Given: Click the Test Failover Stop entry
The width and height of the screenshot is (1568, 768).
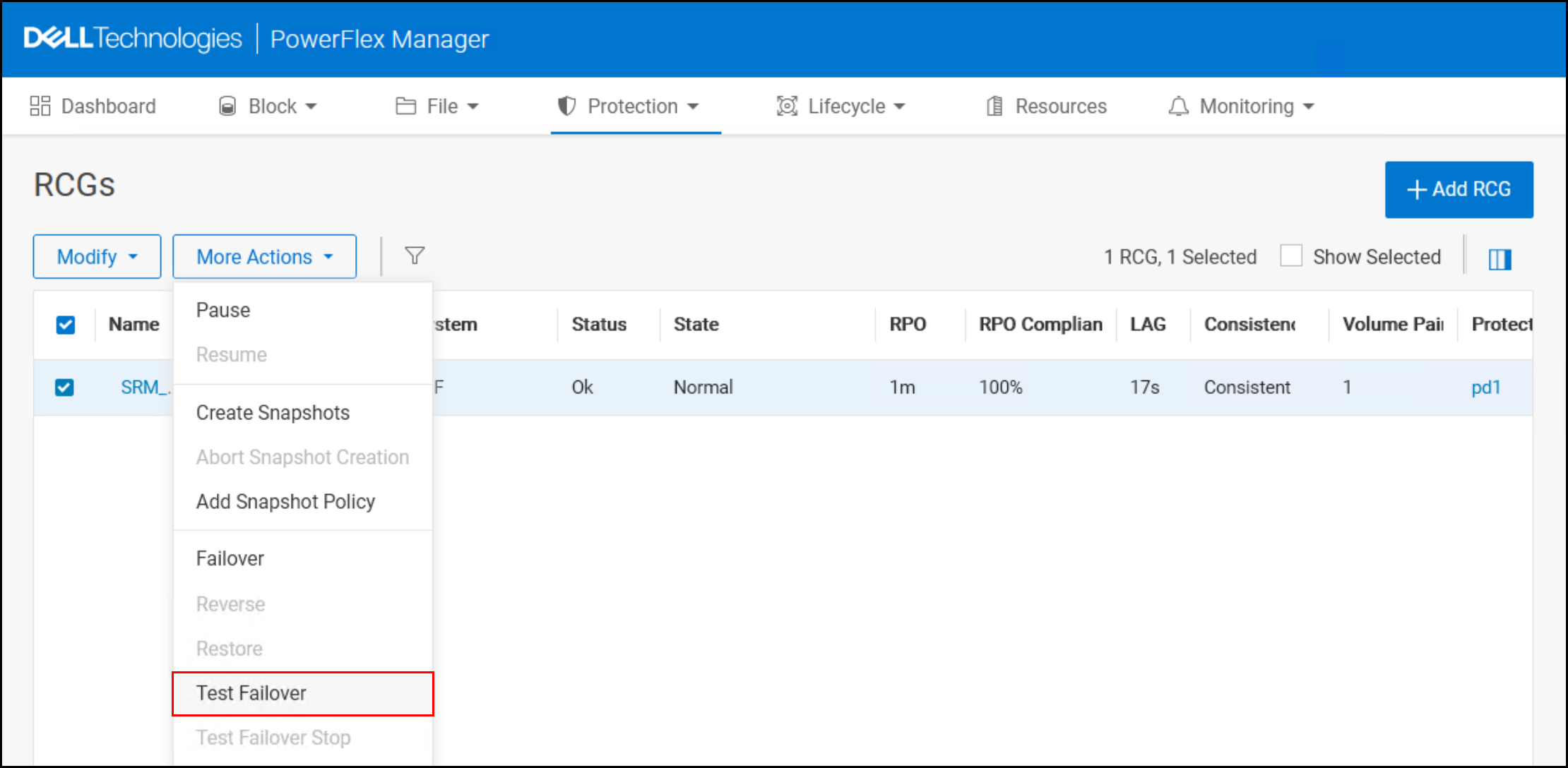Looking at the screenshot, I should click(303, 738).
